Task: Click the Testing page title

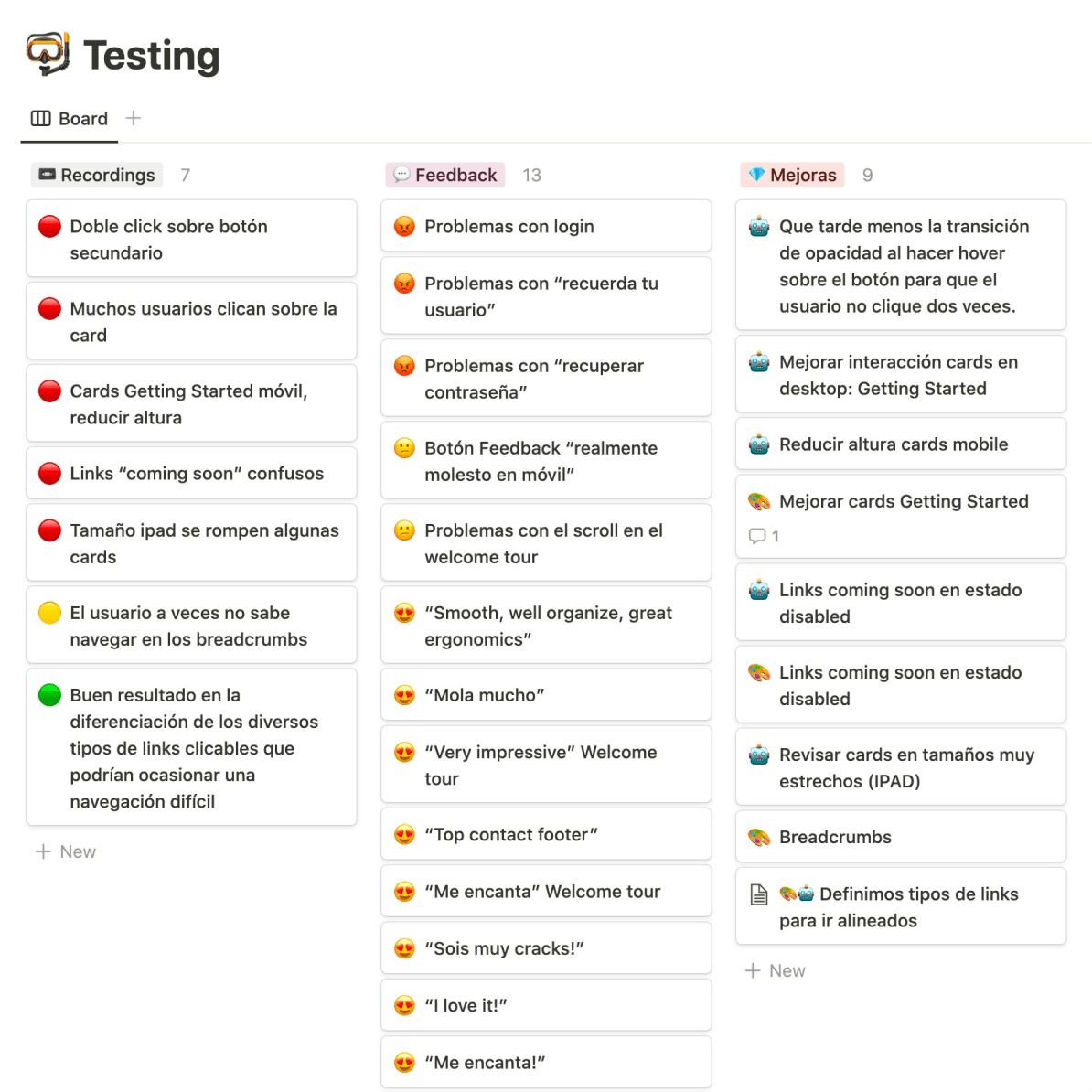Action: (152, 56)
